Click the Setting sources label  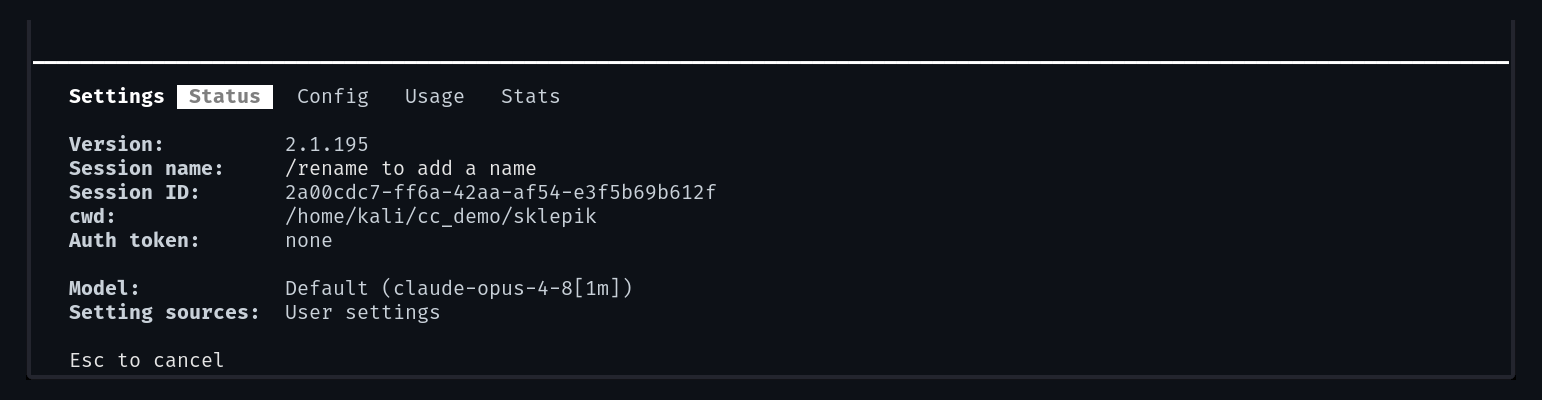coord(165,313)
